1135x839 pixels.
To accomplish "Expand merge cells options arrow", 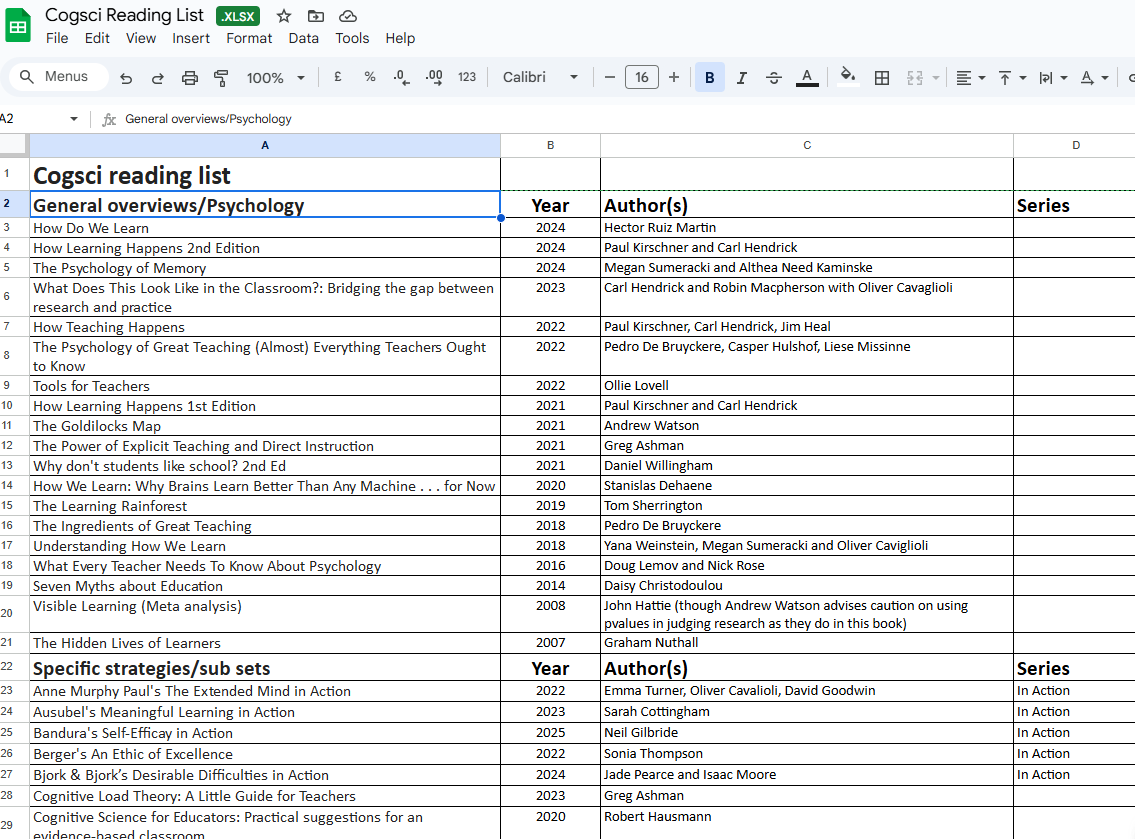I will coord(936,77).
